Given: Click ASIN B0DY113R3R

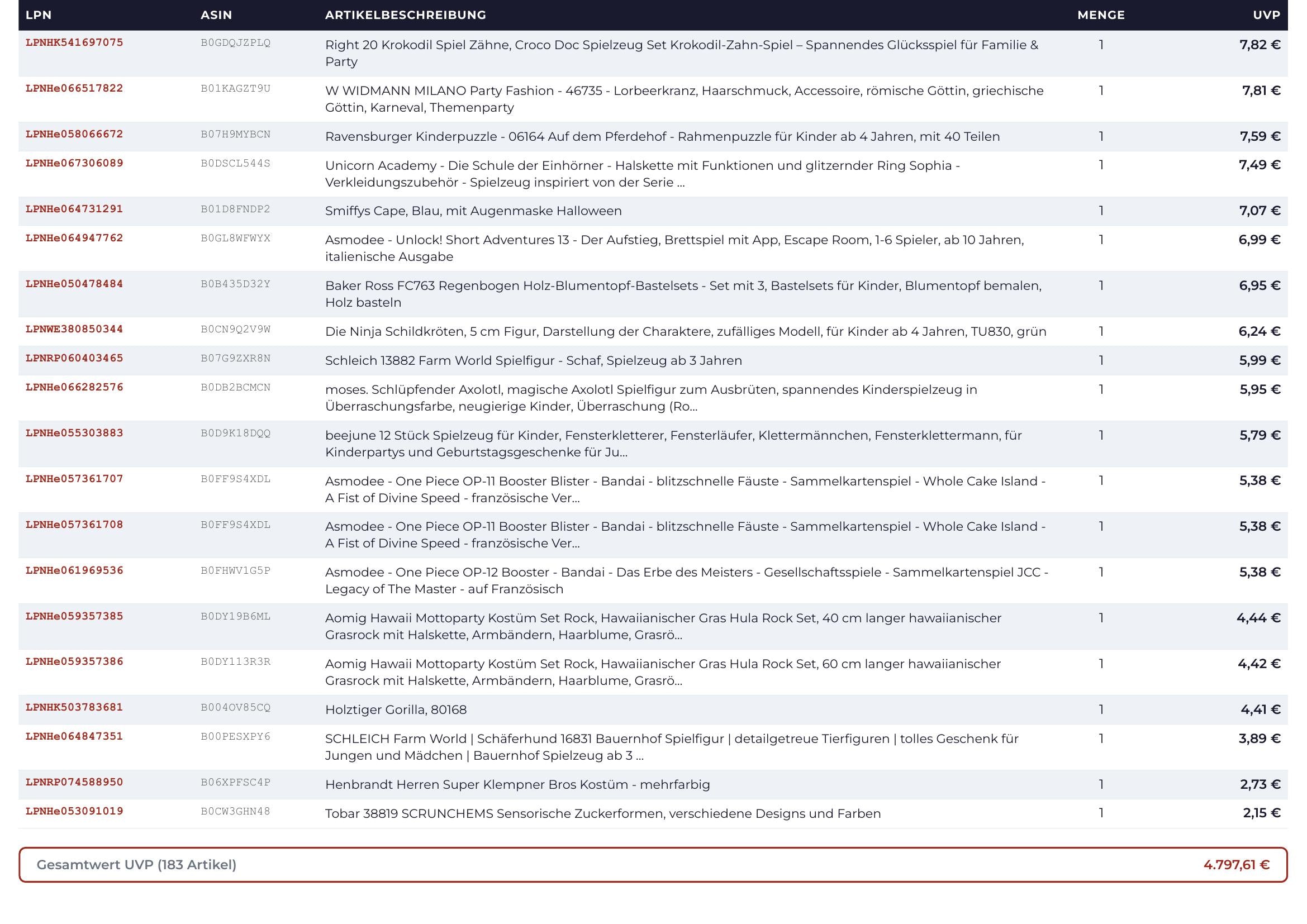Looking at the screenshot, I should coord(236,661).
